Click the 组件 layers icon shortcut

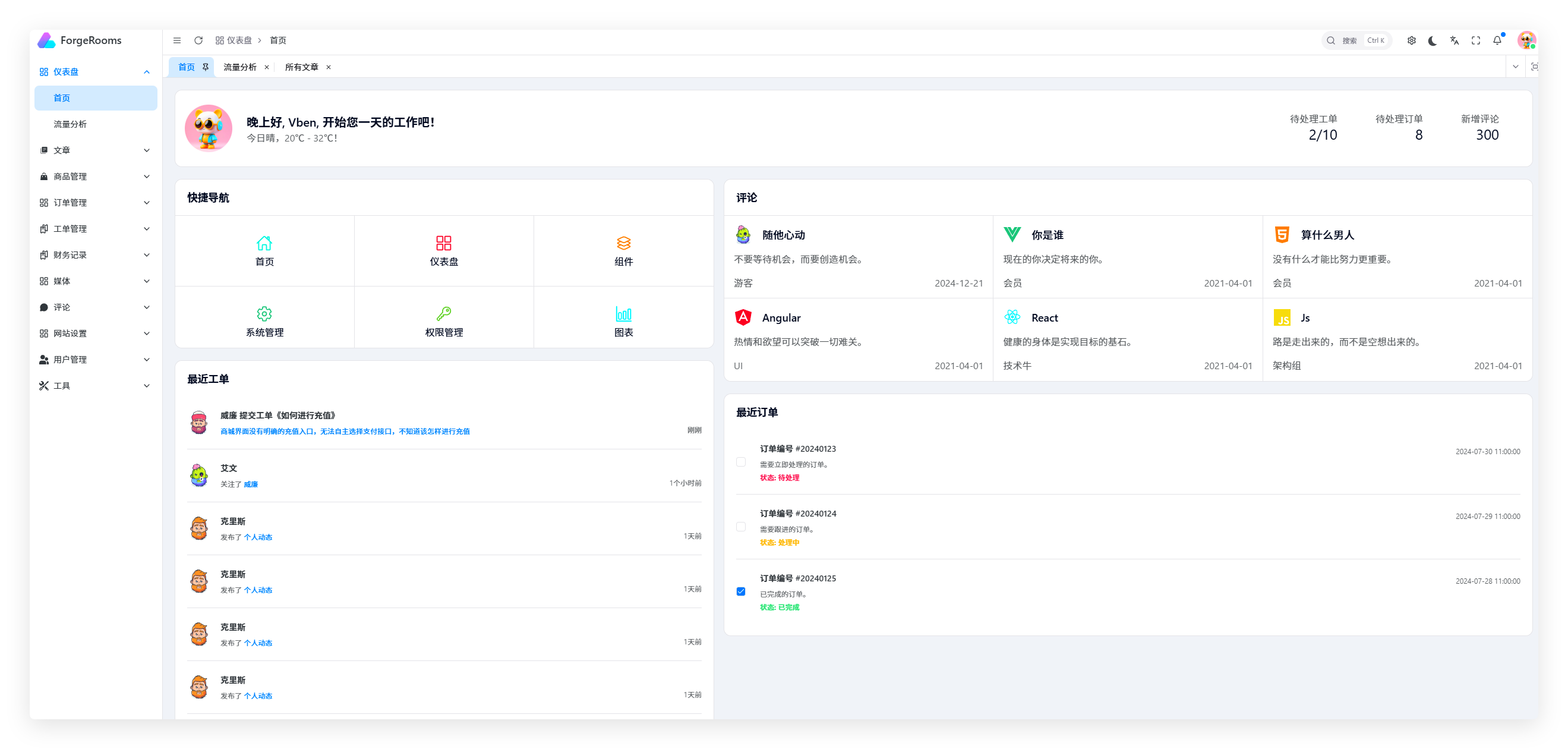click(x=623, y=243)
